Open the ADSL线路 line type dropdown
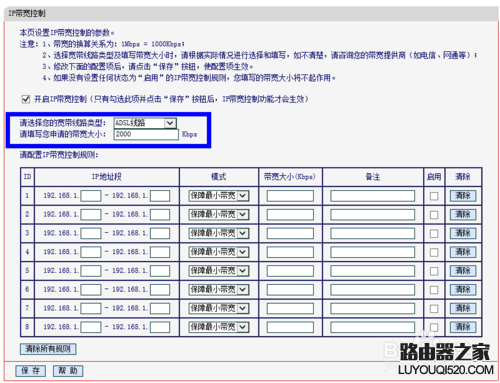 pos(145,123)
